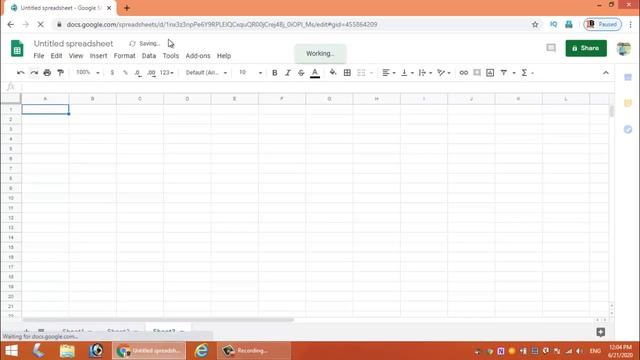The width and height of the screenshot is (640, 360).
Task: Open the Format menu
Action: (x=124, y=56)
